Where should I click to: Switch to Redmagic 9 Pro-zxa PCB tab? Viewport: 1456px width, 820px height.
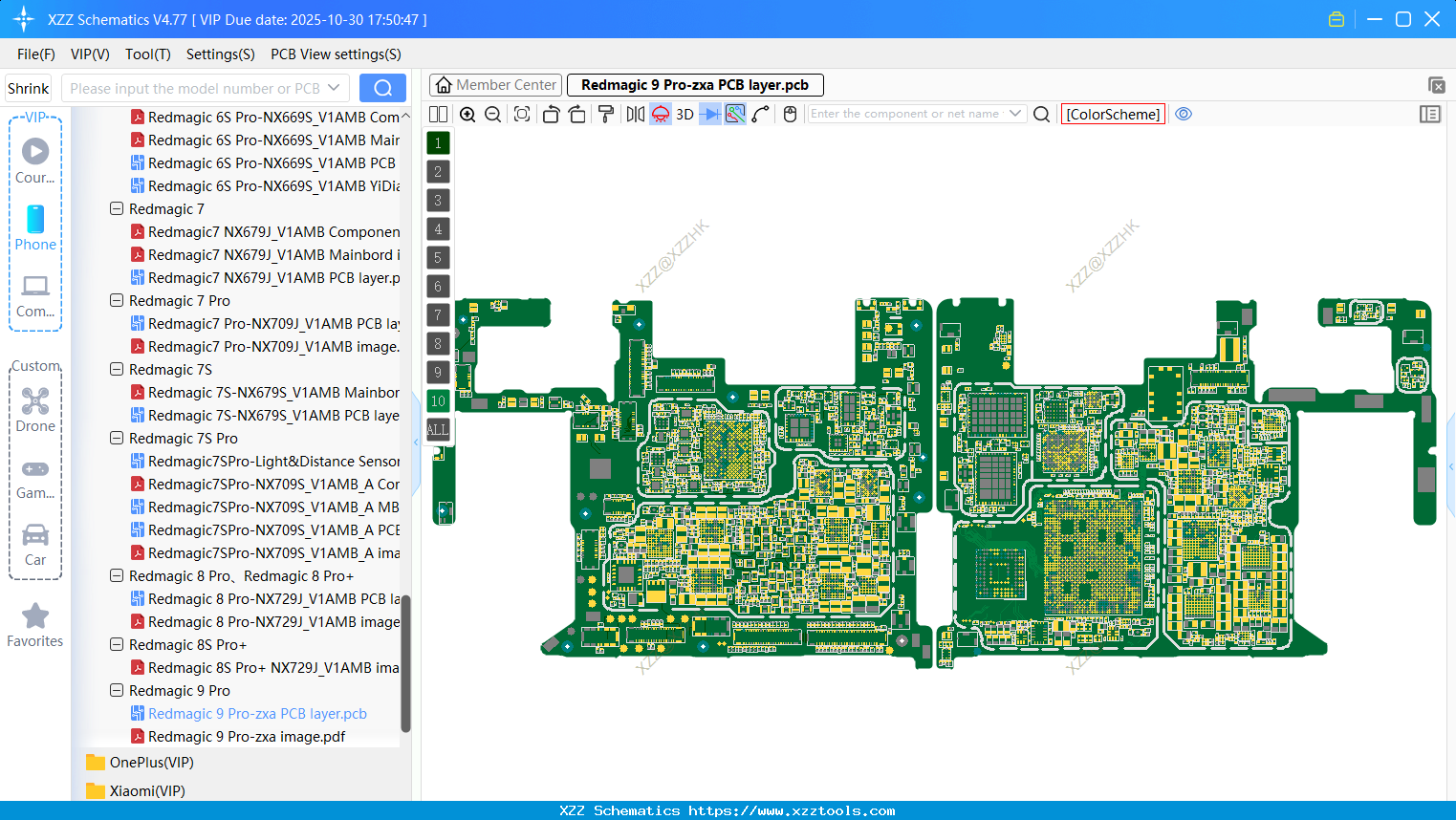tap(695, 84)
